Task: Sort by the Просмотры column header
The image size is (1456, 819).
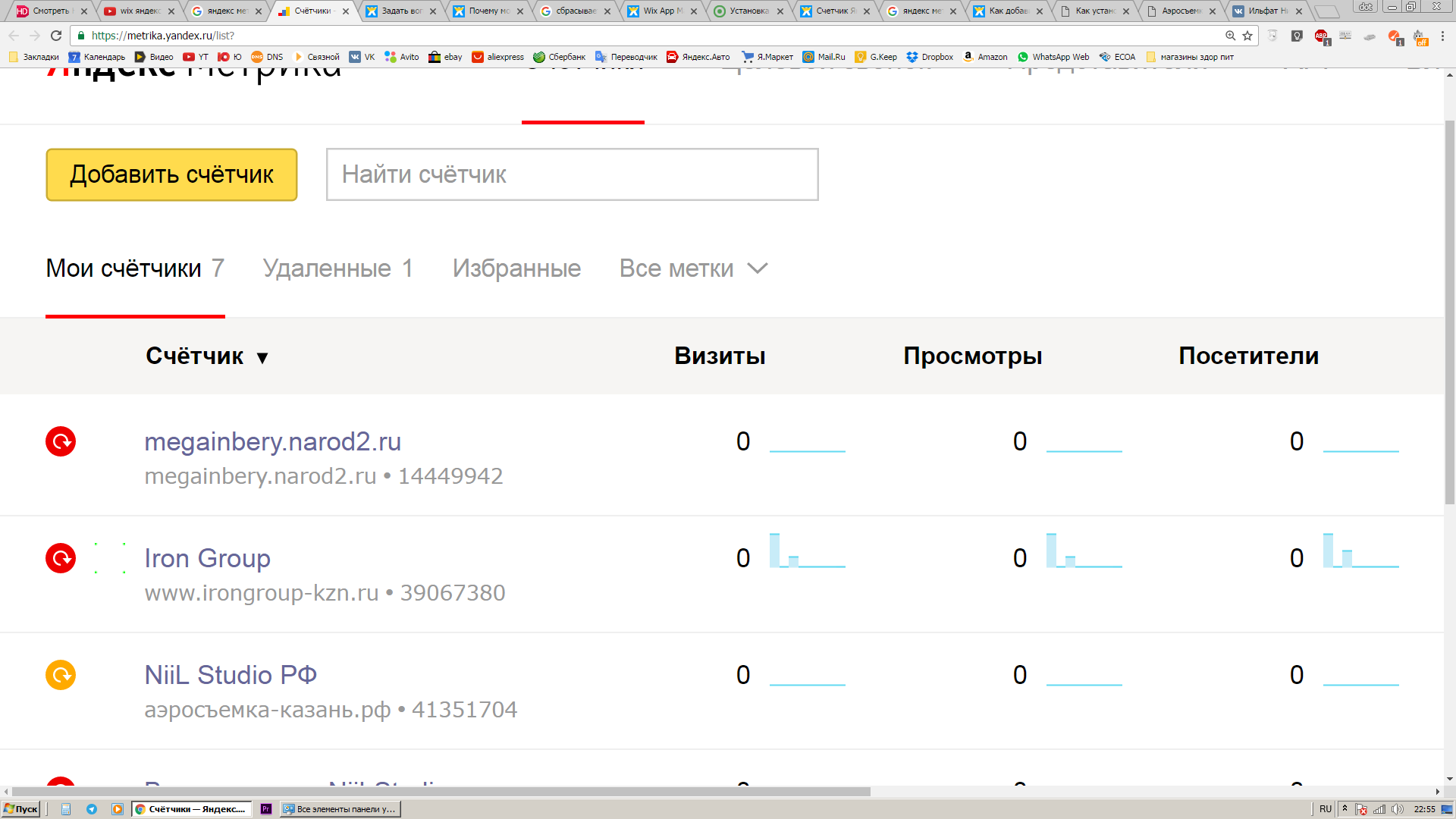Action: 972,356
